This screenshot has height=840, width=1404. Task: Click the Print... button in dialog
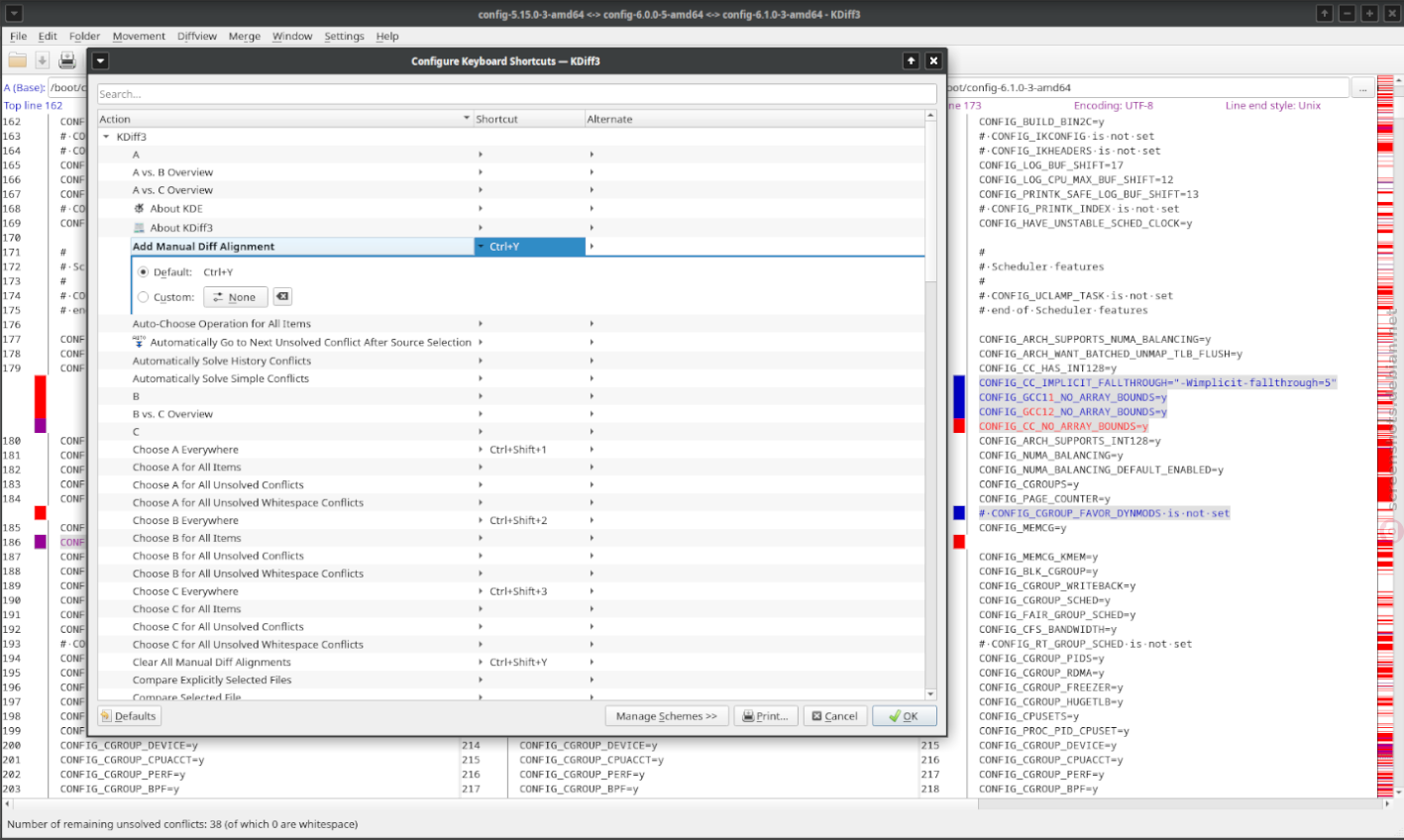pos(766,716)
